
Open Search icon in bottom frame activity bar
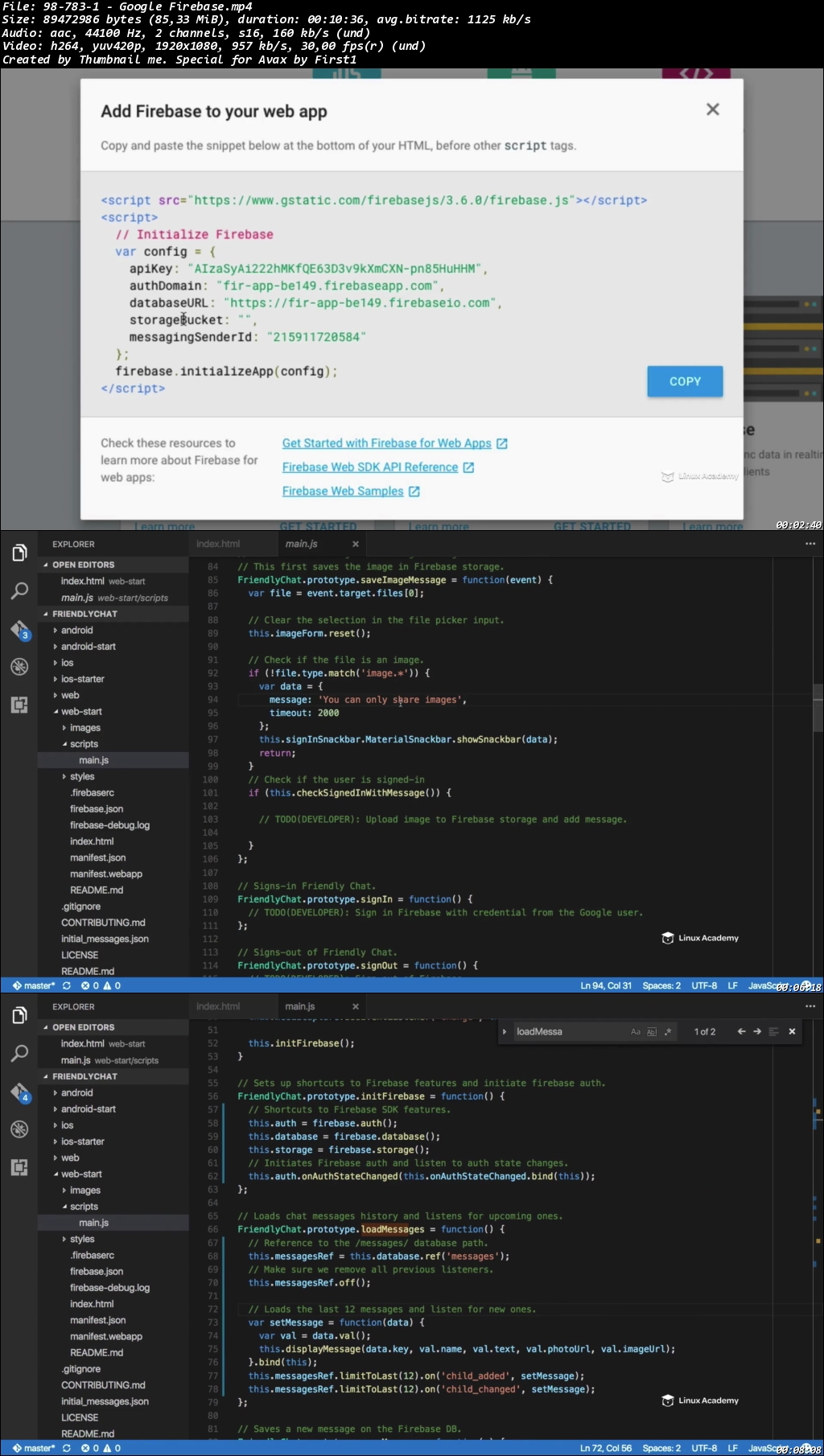(19, 1054)
